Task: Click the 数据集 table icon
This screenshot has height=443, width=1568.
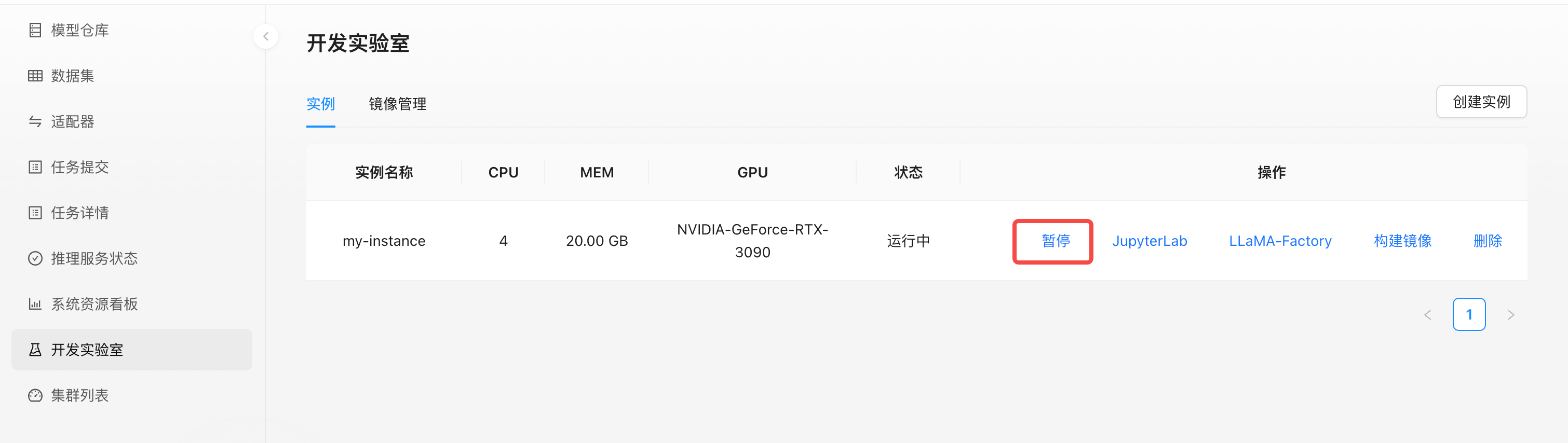Action: tap(35, 75)
